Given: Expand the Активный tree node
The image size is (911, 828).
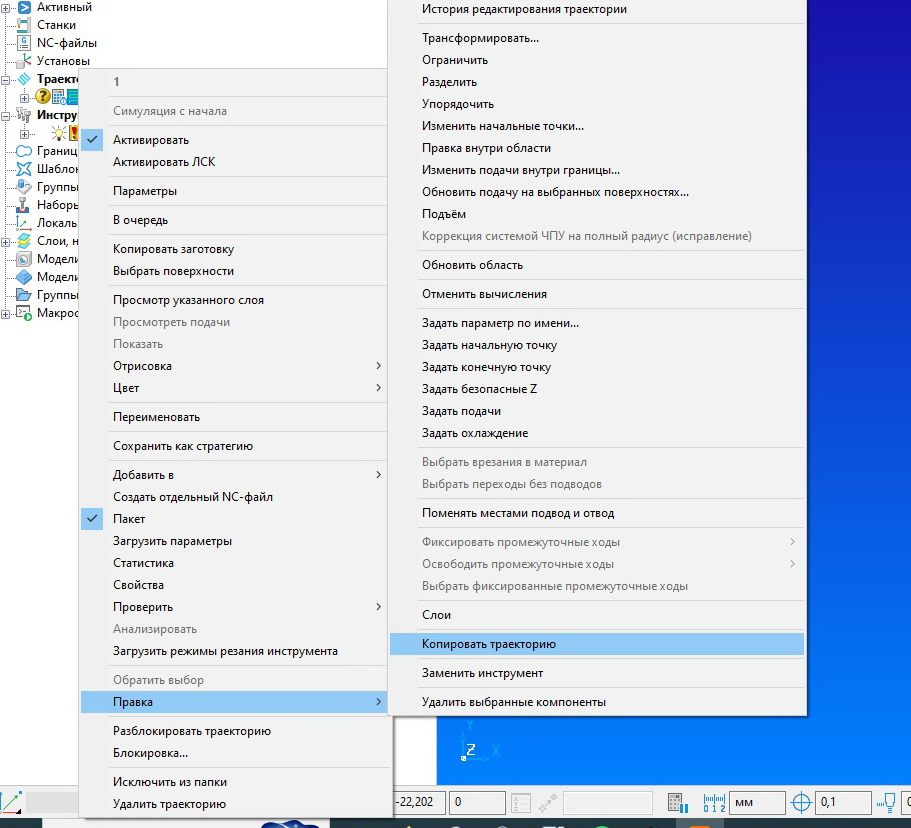Looking at the screenshot, I should click(x=6, y=8).
